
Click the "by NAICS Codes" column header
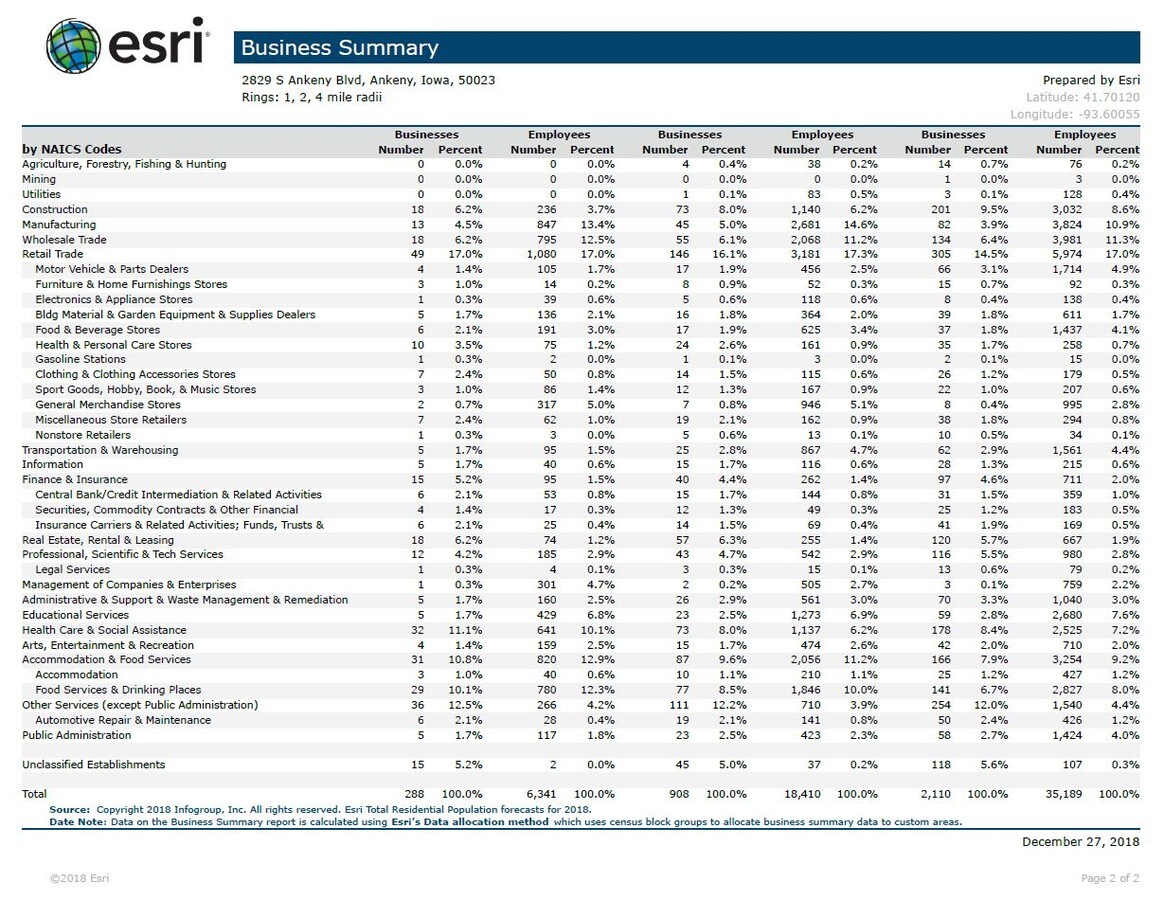pyautogui.click(x=71, y=149)
